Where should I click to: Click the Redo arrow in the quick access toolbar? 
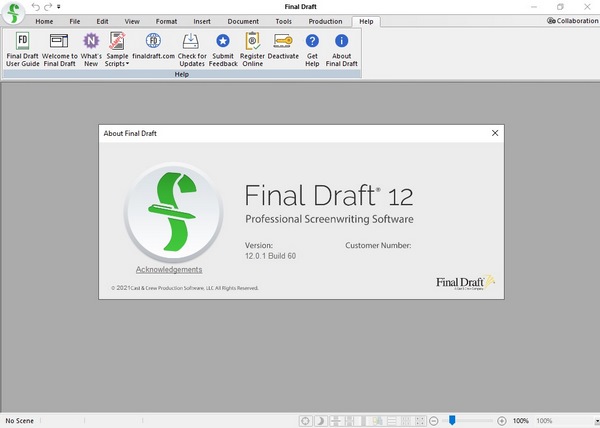pos(48,7)
